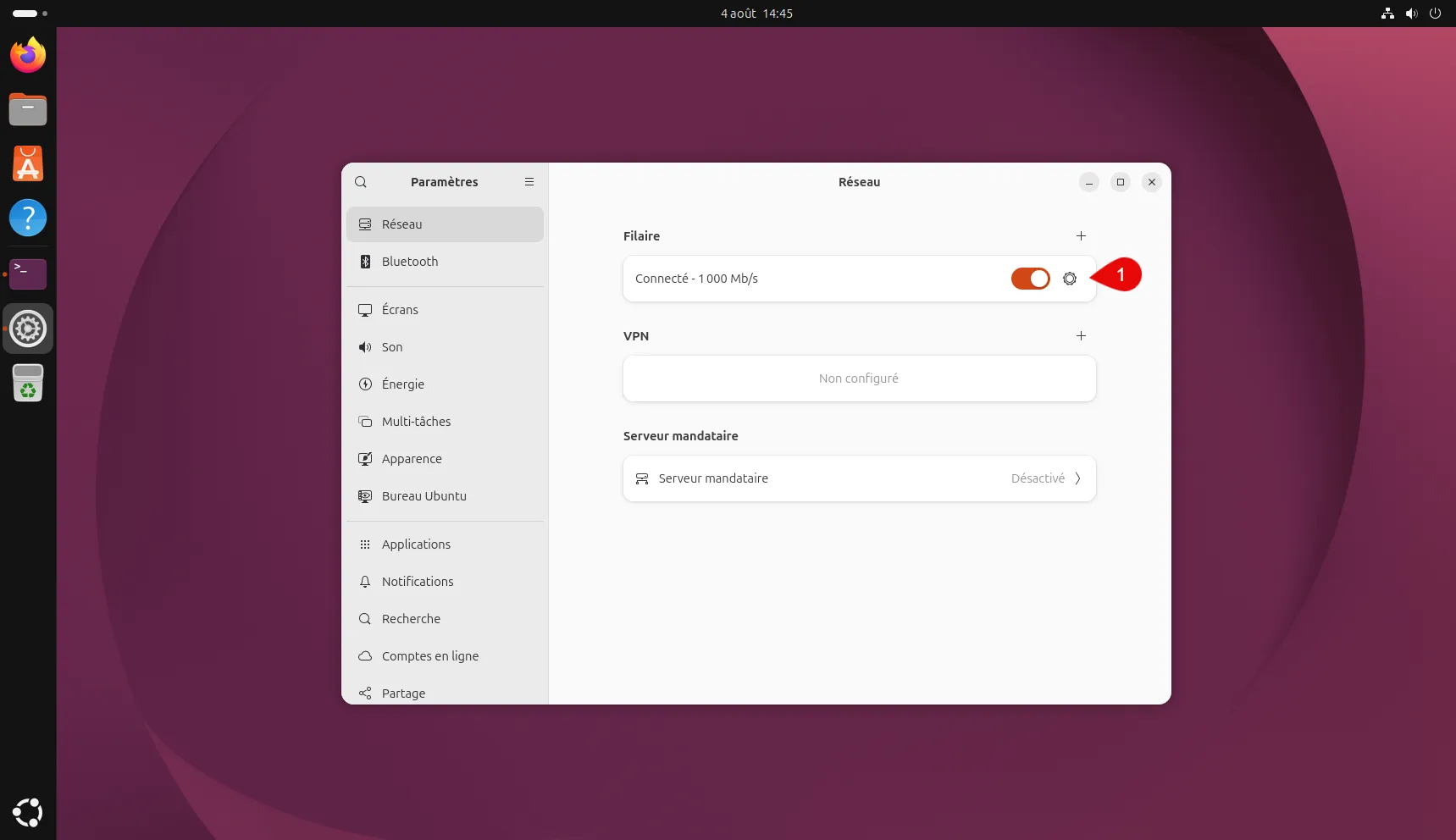Open Bluetooth settings panel

[445, 262]
